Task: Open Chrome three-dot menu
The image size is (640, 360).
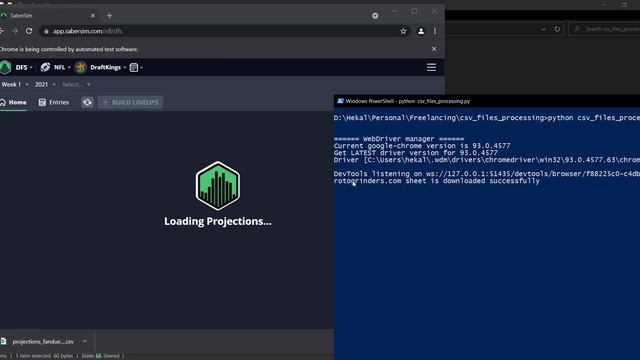Action: [x=435, y=31]
